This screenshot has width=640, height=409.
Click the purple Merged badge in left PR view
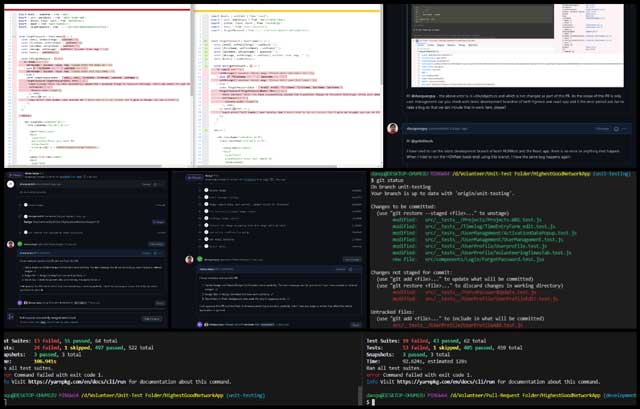12,176
